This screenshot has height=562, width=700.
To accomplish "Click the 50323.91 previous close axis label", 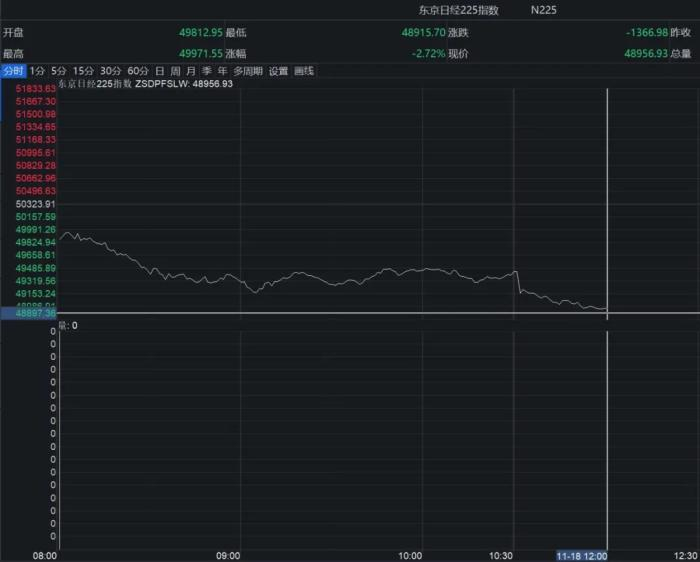I will (x=36, y=204).
